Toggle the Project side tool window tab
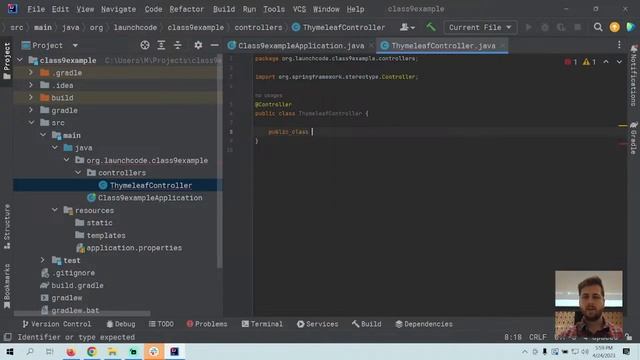The image size is (640, 360). [7, 61]
